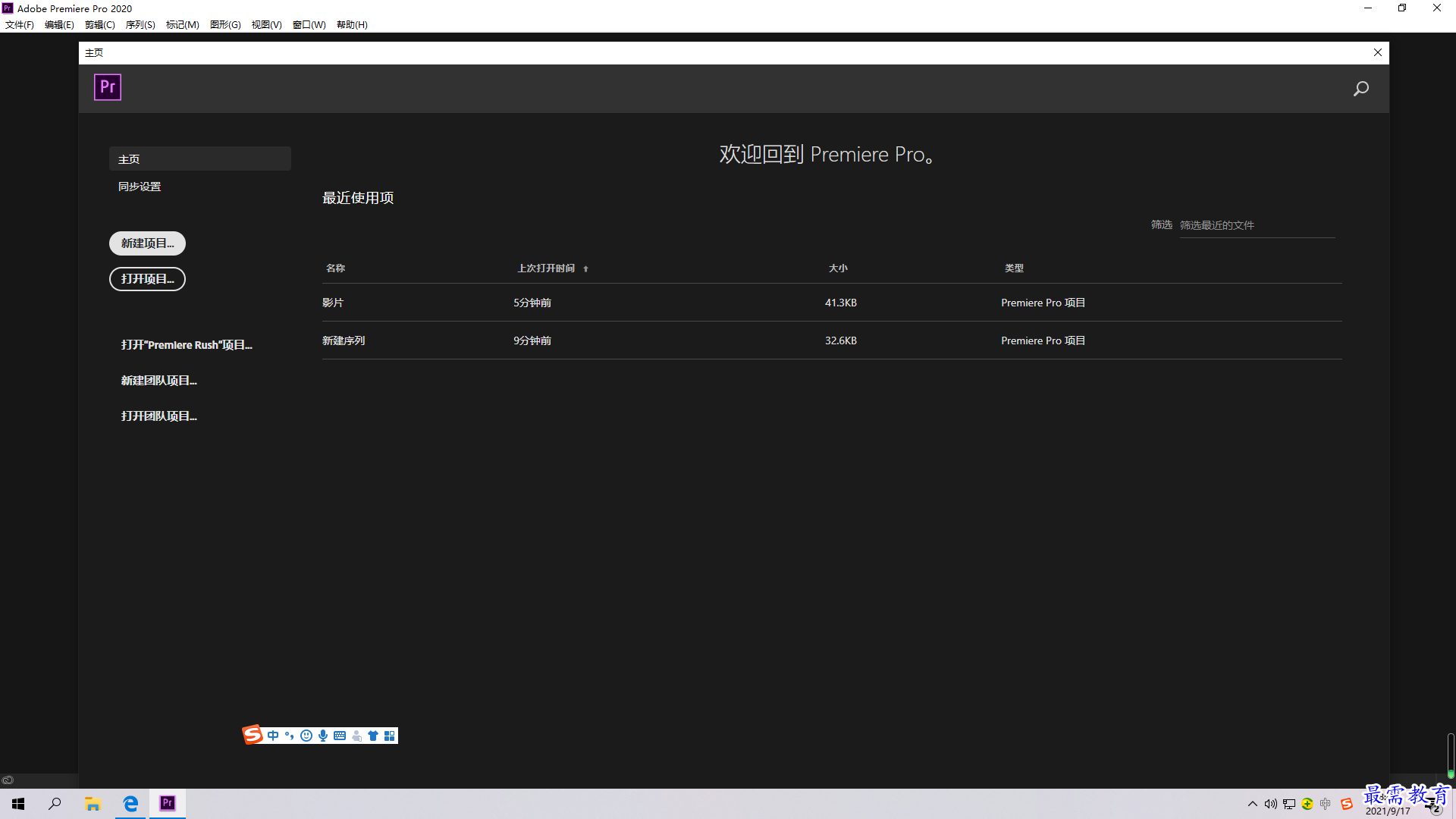Viewport: 1456px width, 819px height.
Task: Open the 图形(G) menu
Action: (225, 24)
